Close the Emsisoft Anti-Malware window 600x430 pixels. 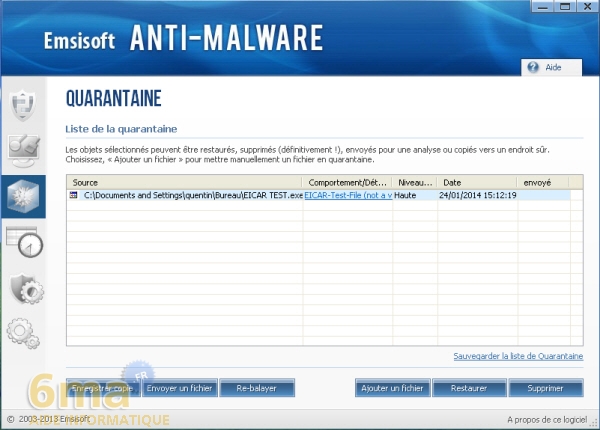click(588, 7)
